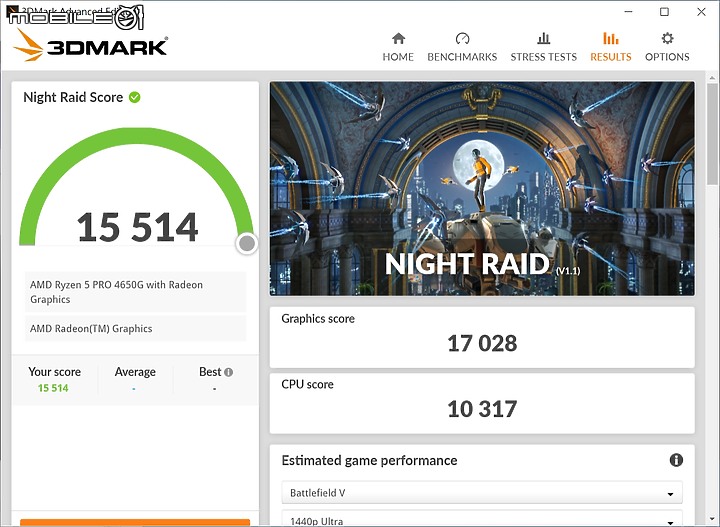The image size is (720, 527).
Task: Expand the Battlefield V game dropdown
Action: (482, 493)
